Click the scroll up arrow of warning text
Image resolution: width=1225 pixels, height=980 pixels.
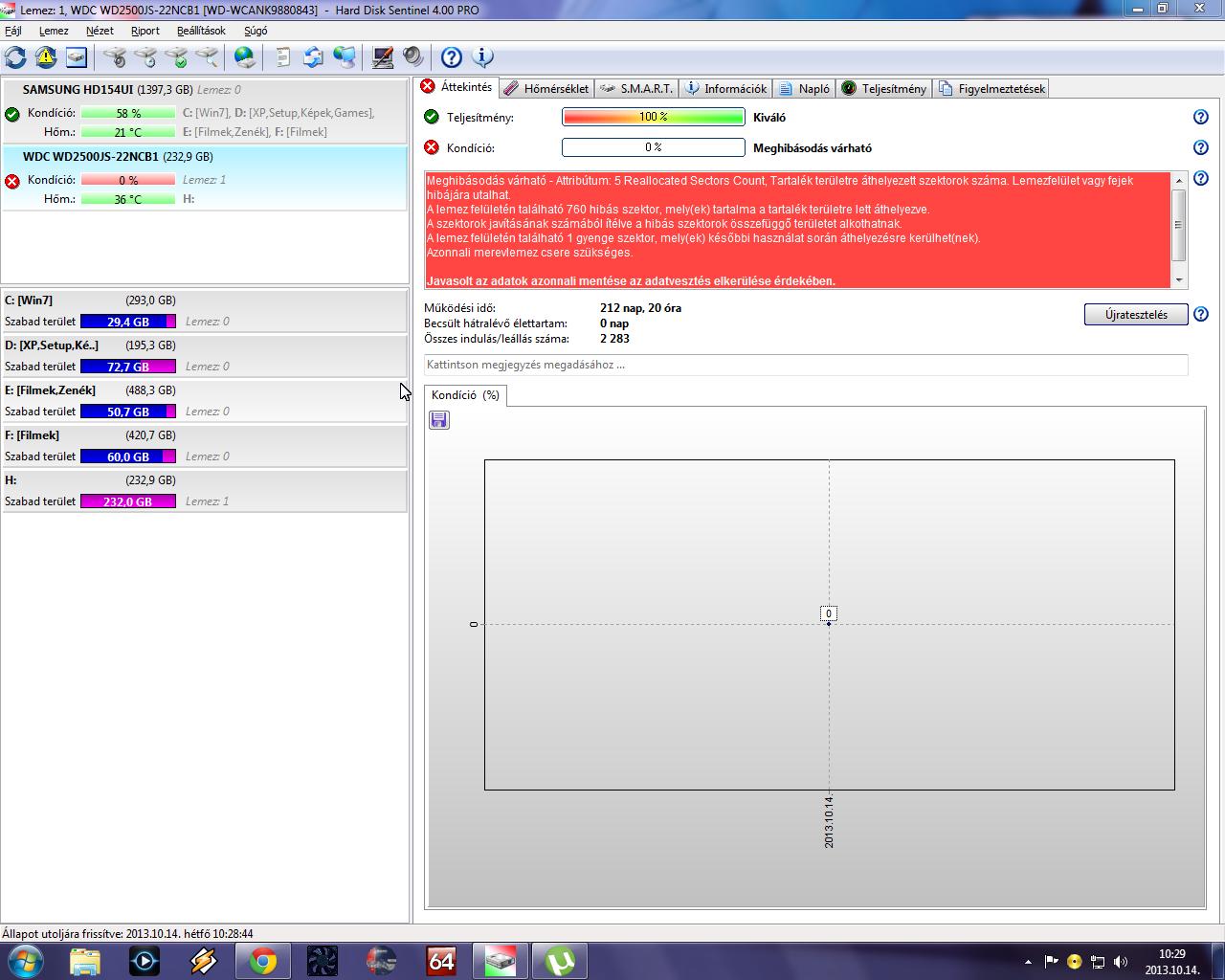tap(1179, 180)
